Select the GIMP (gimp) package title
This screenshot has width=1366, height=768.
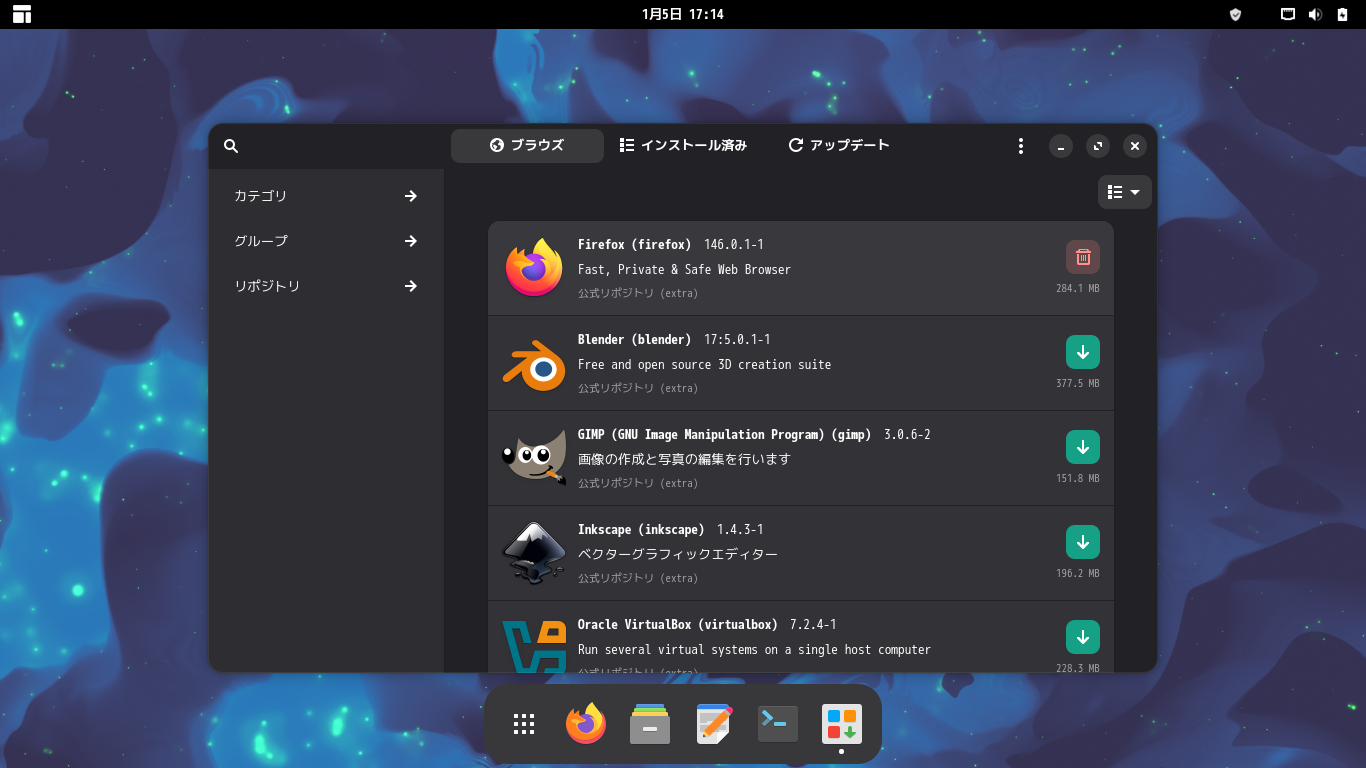[724, 435]
